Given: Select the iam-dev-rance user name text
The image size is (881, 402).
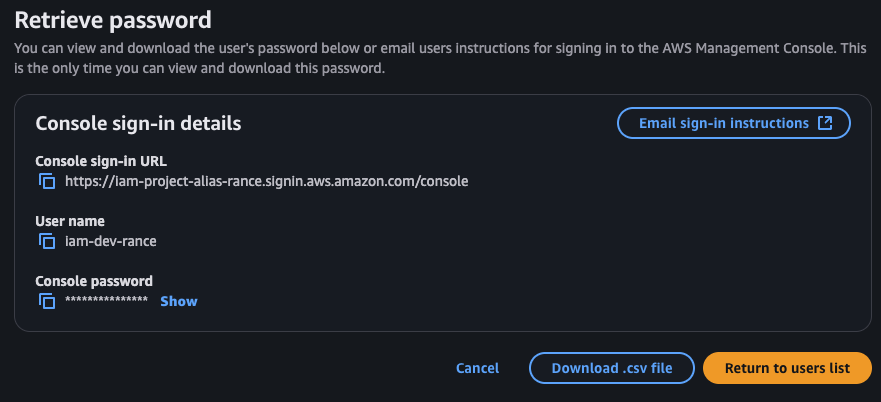Looking at the screenshot, I should (x=111, y=241).
